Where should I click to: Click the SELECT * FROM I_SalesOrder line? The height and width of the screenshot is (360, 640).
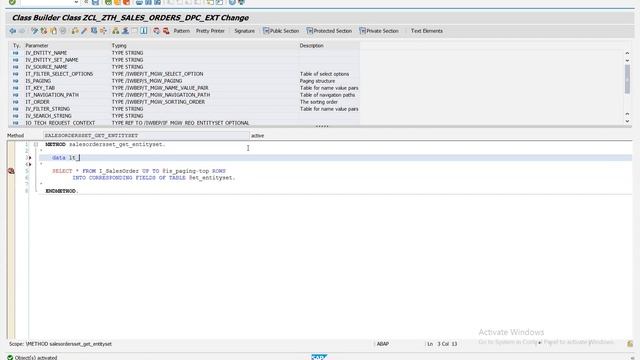[139, 171]
